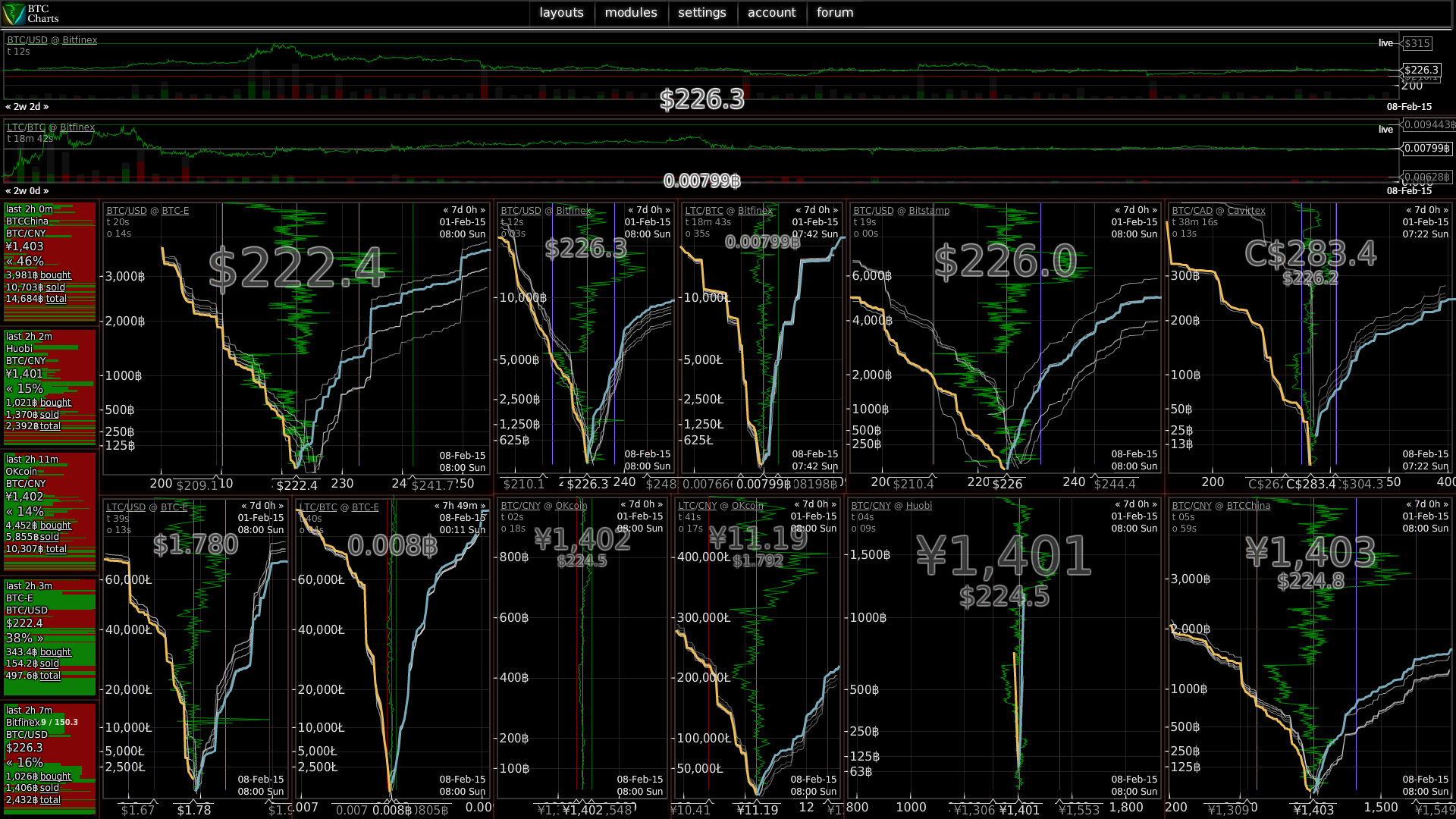This screenshot has width=1456, height=819.
Task: Click '1,370฿ sold' in Huobi sidebar panel
Action: [x=33, y=415]
